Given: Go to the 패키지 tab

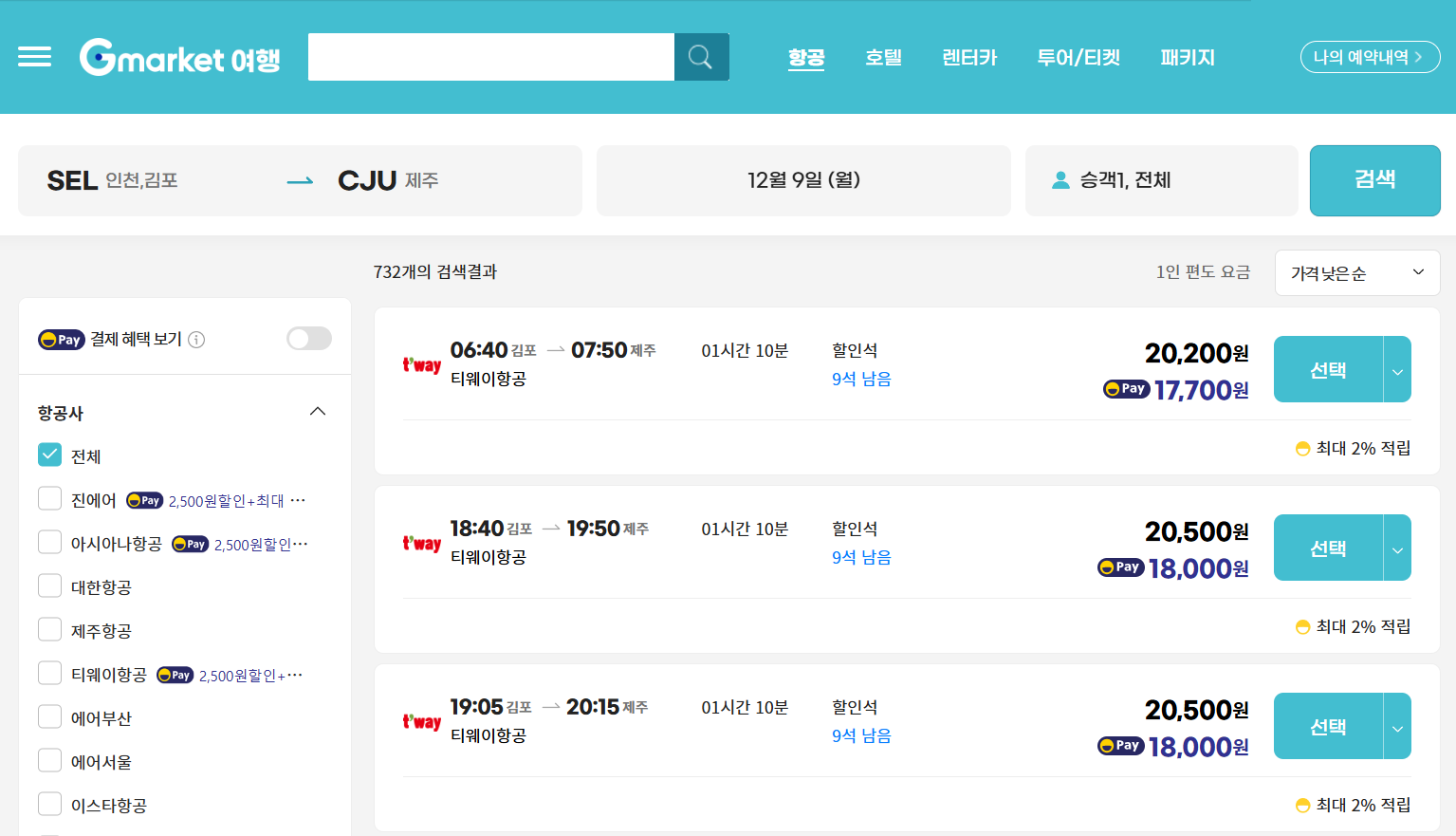Looking at the screenshot, I should click(1188, 58).
